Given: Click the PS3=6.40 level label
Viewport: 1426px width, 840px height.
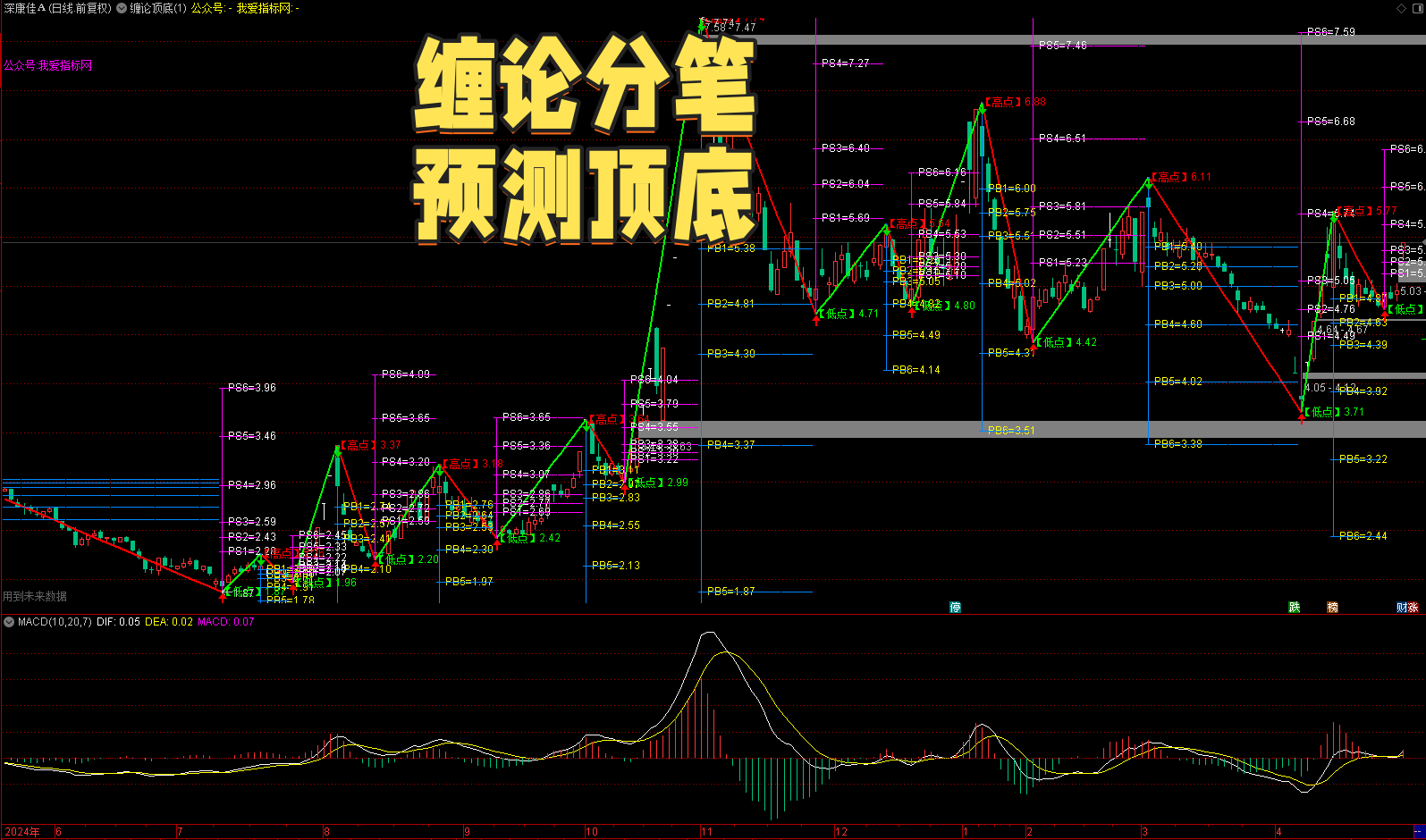Looking at the screenshot, I should point(845,148).
